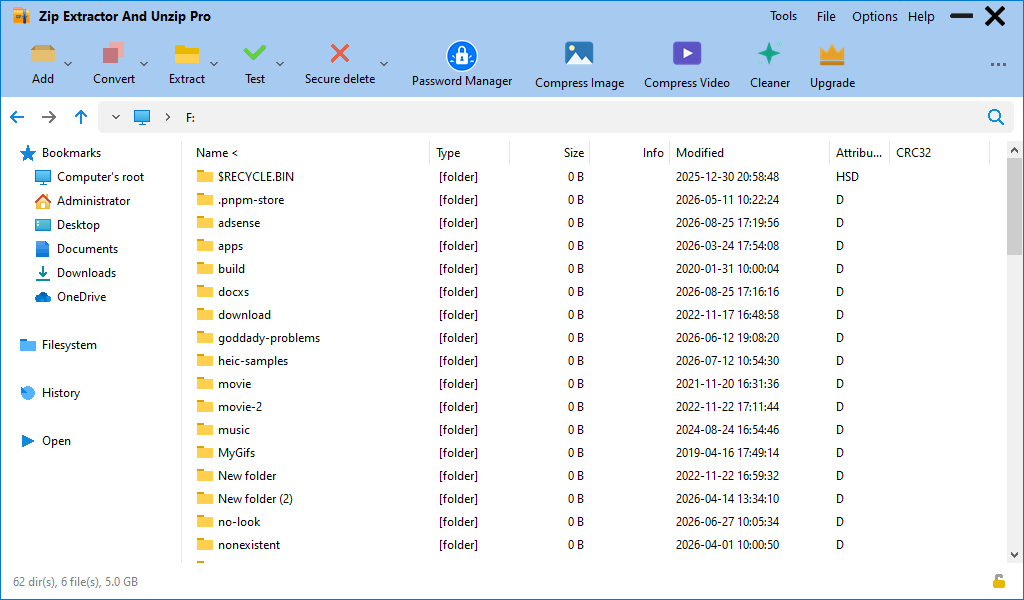The width and height of the screenshot is (1024, 600).
Task: Go up one folder level
Action: 81,117
